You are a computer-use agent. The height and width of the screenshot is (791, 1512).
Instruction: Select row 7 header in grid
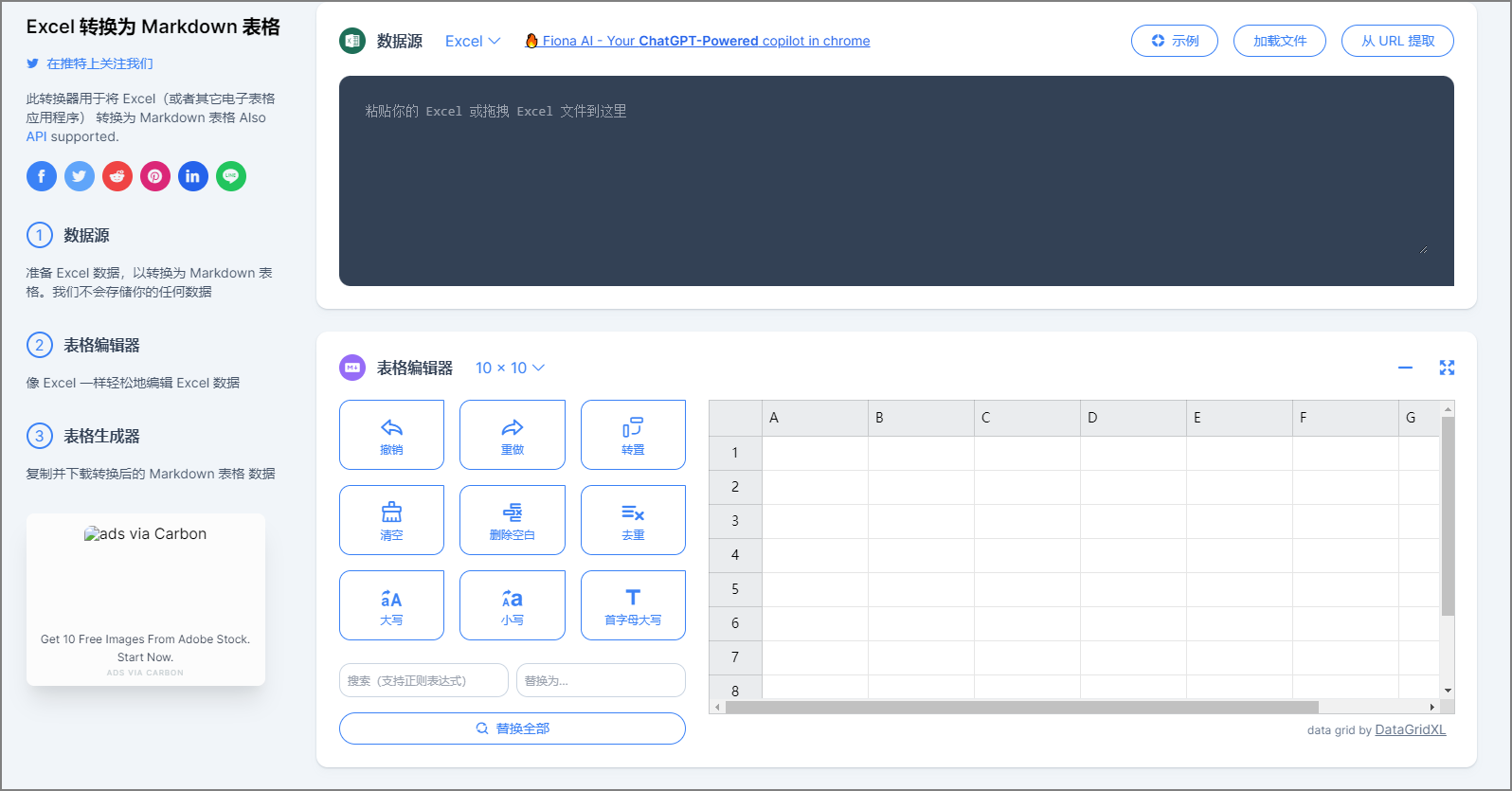(735, 657)
